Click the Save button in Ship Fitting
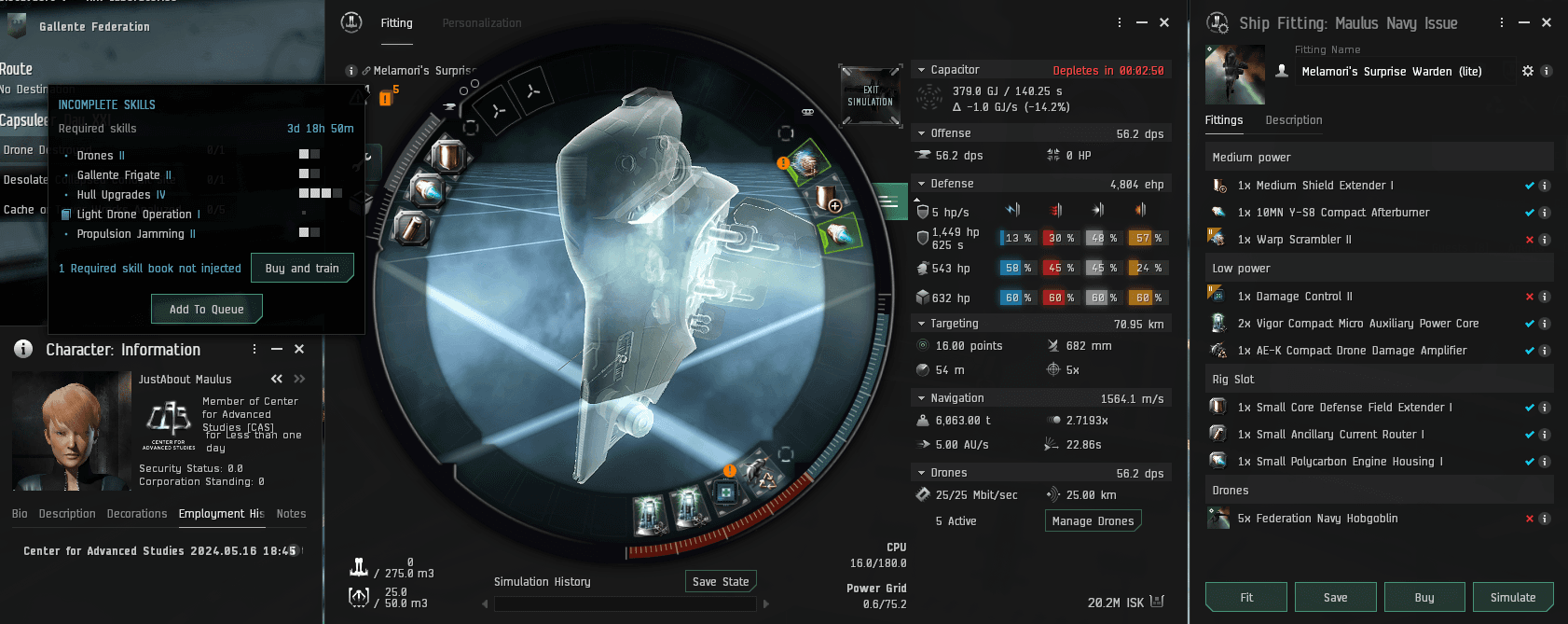The height and width of the screenshot is (624, 1568). click(x=1335, y=598)
